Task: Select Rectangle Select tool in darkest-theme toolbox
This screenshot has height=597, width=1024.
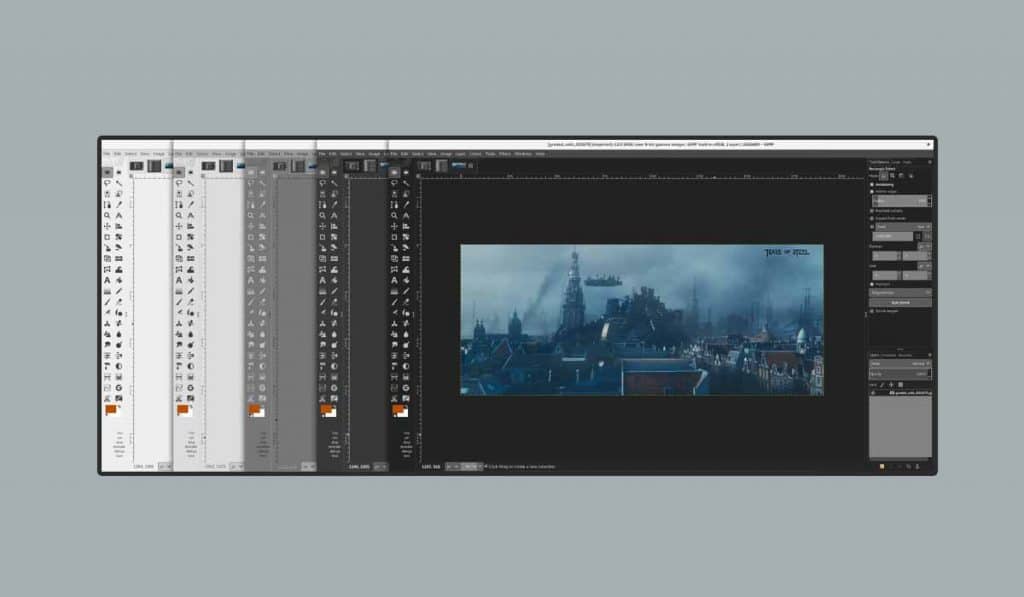Action: pos(394,172)
